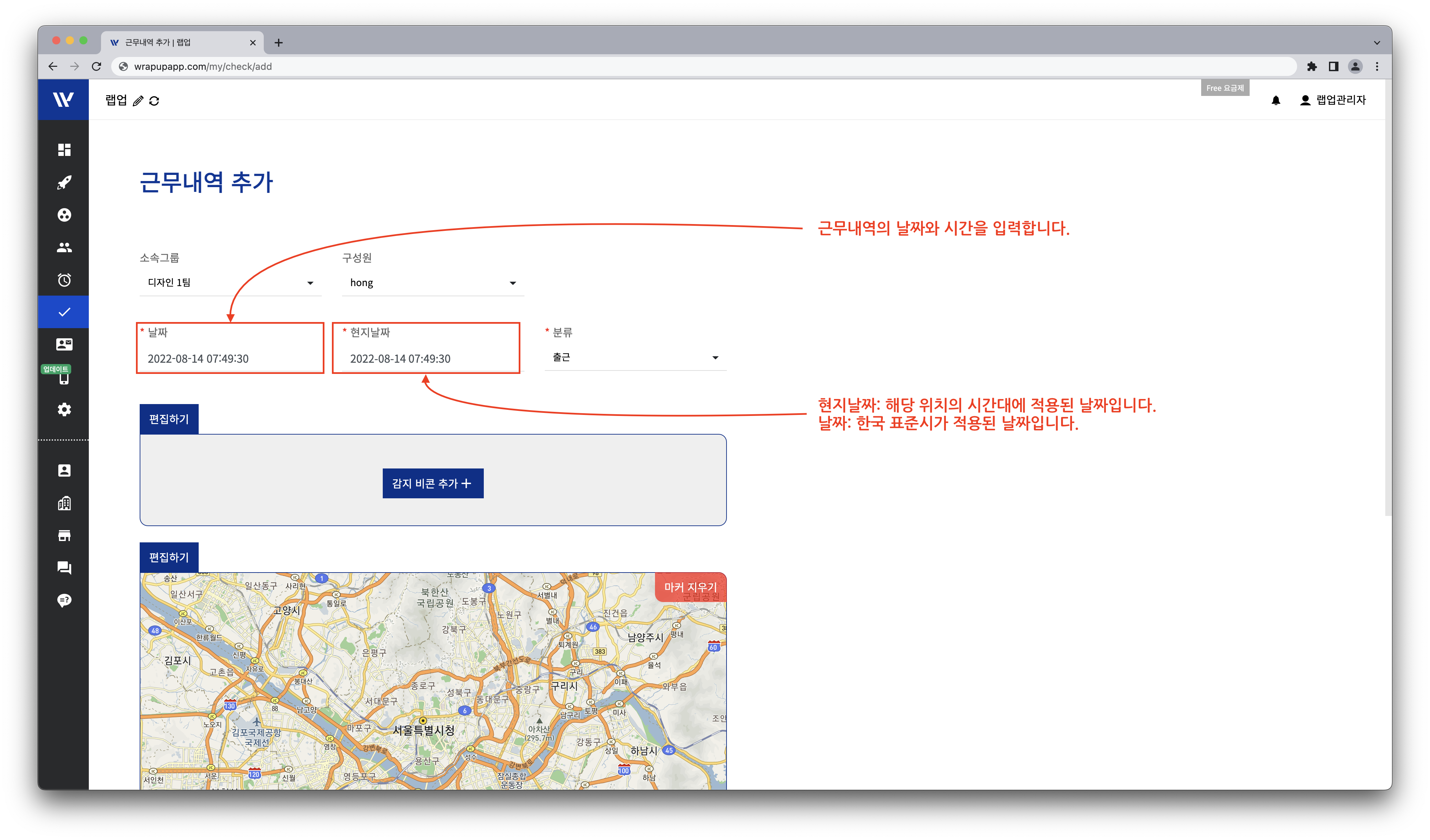Select the 근무내역 추가 | 랩업 tab
The width and height of the screenshot is (1430, 840).
click(182, 43)
